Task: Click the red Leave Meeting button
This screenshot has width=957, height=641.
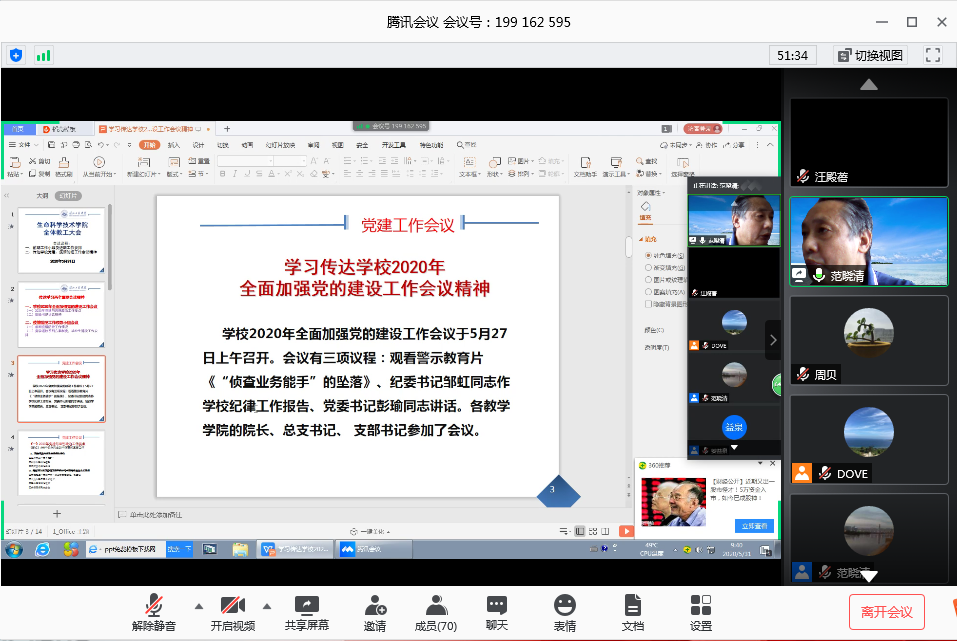Action: pyautogui.click(x=886, y=611)
